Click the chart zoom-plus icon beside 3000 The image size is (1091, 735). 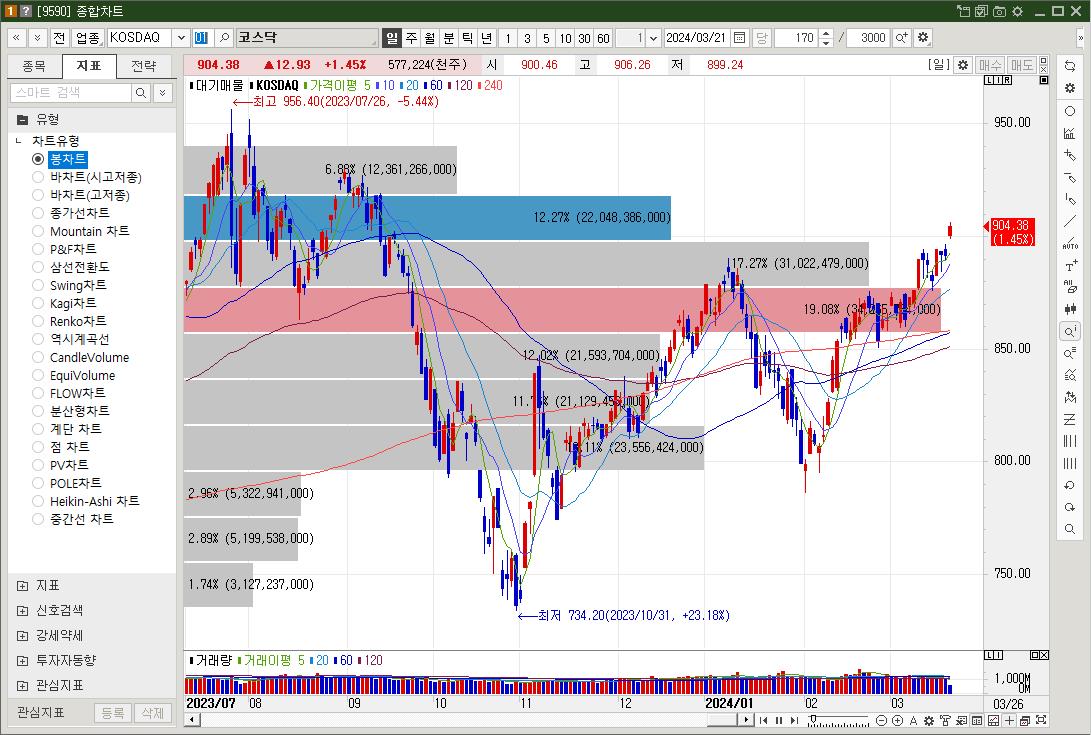pos(901,38)
